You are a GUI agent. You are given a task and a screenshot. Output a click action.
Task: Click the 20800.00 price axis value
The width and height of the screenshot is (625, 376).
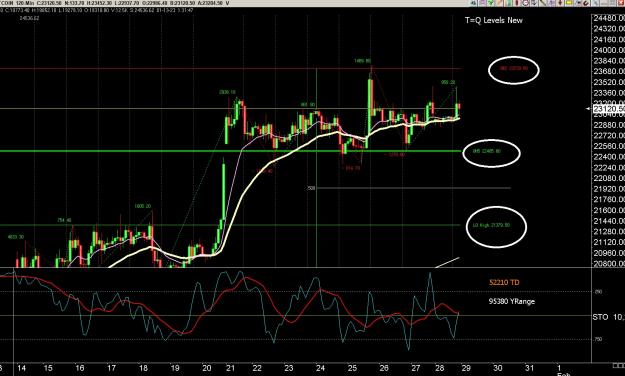coord(609,264)
